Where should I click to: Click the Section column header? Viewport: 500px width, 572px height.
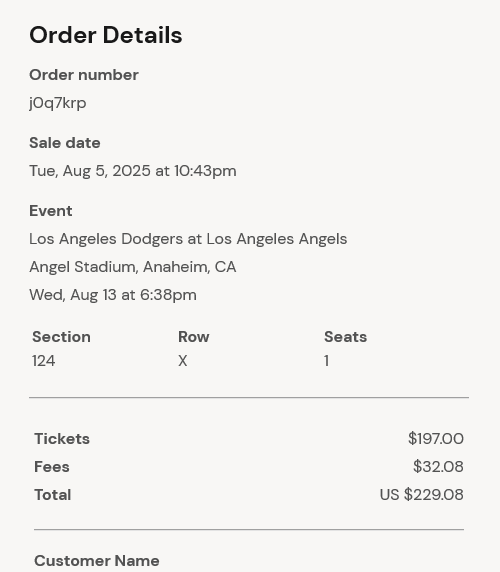point(61,337)
